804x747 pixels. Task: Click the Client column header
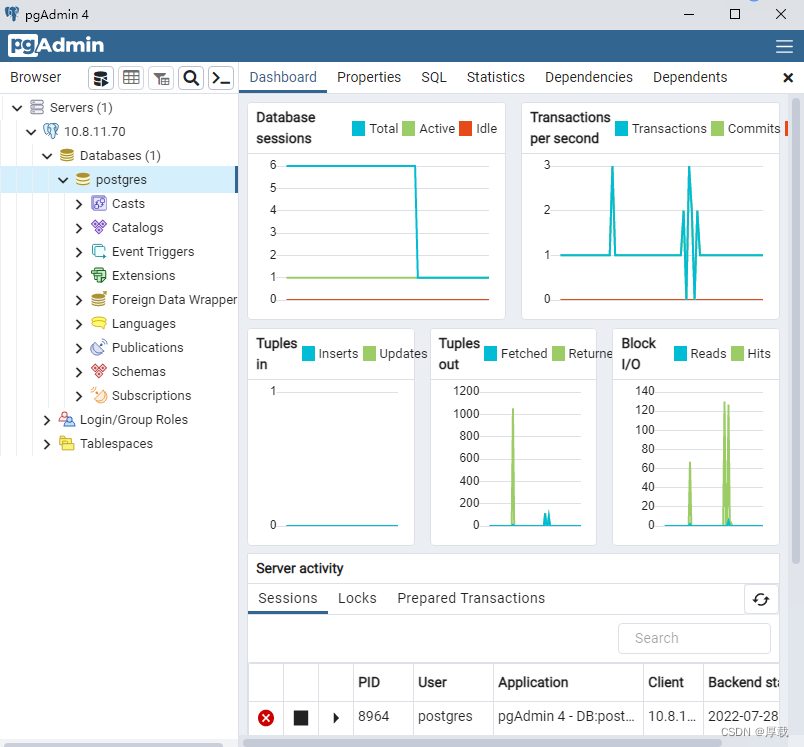tap(673, 682)
